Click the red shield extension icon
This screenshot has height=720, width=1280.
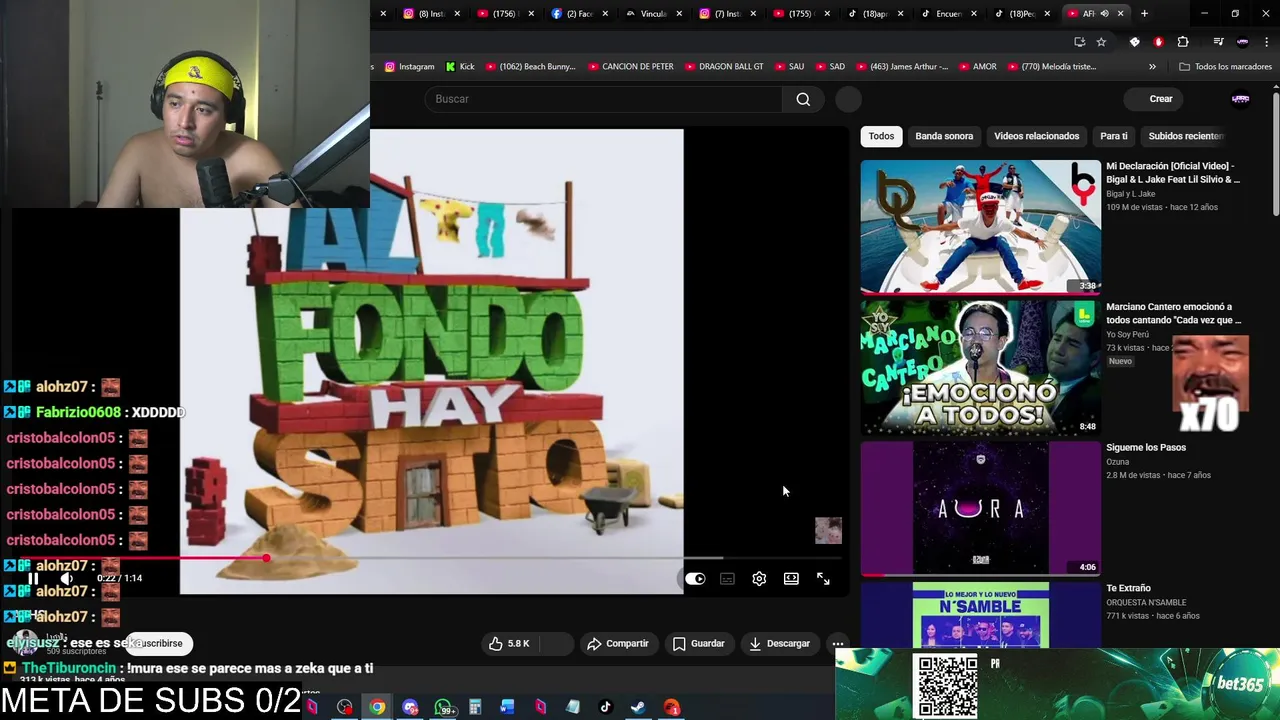(1158, 42)
